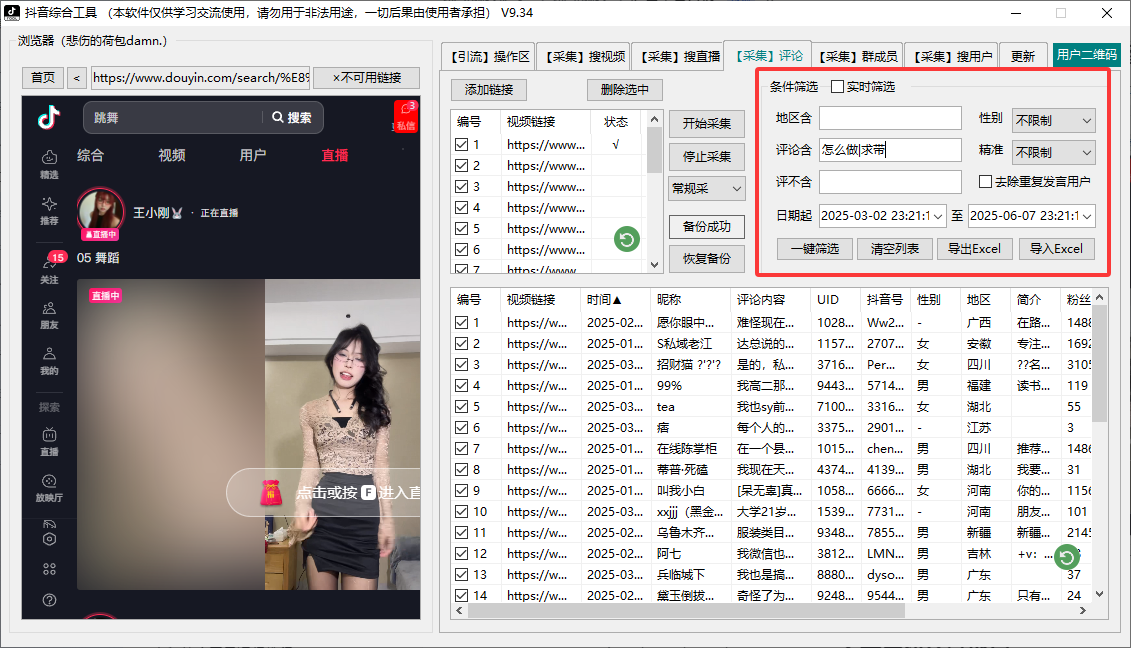This screenshot has width=1131, height=648.
Task: Check 去除重复发言用户 option
Action: [x=985, y=182]
